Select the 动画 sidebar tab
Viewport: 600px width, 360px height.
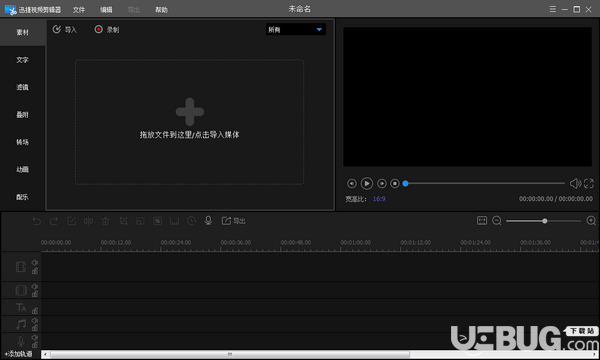23,169
